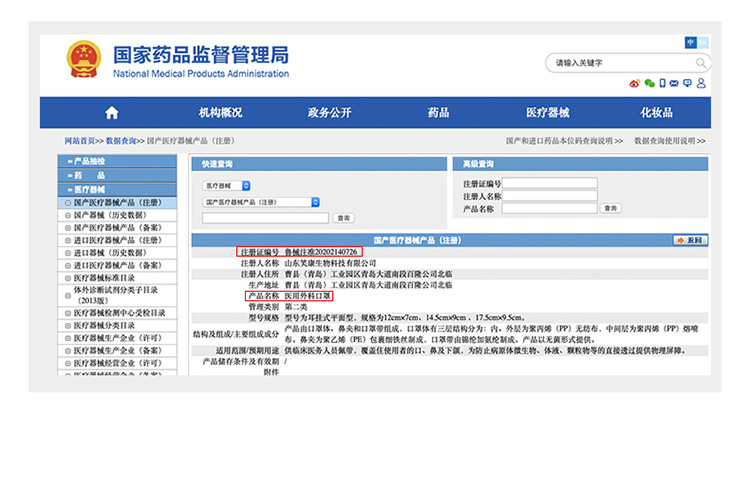Select 进口医疗器械产品（注册） sidebar item
The image size is (750, 479).
coord(117,240)
